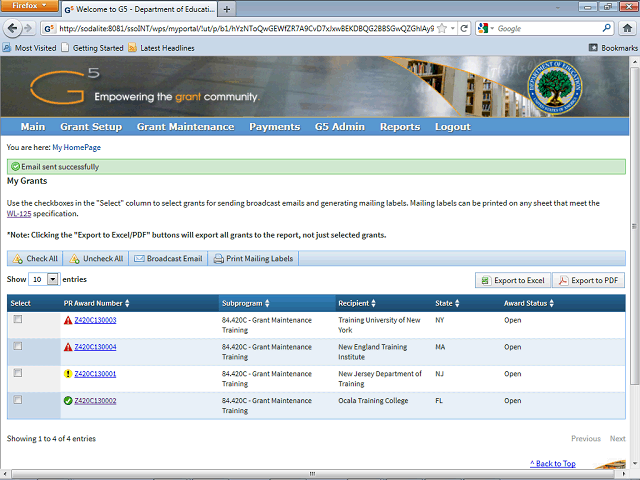
Task: Select the checkbox for grant Z420C130002
Action: [x=18, y=400]
